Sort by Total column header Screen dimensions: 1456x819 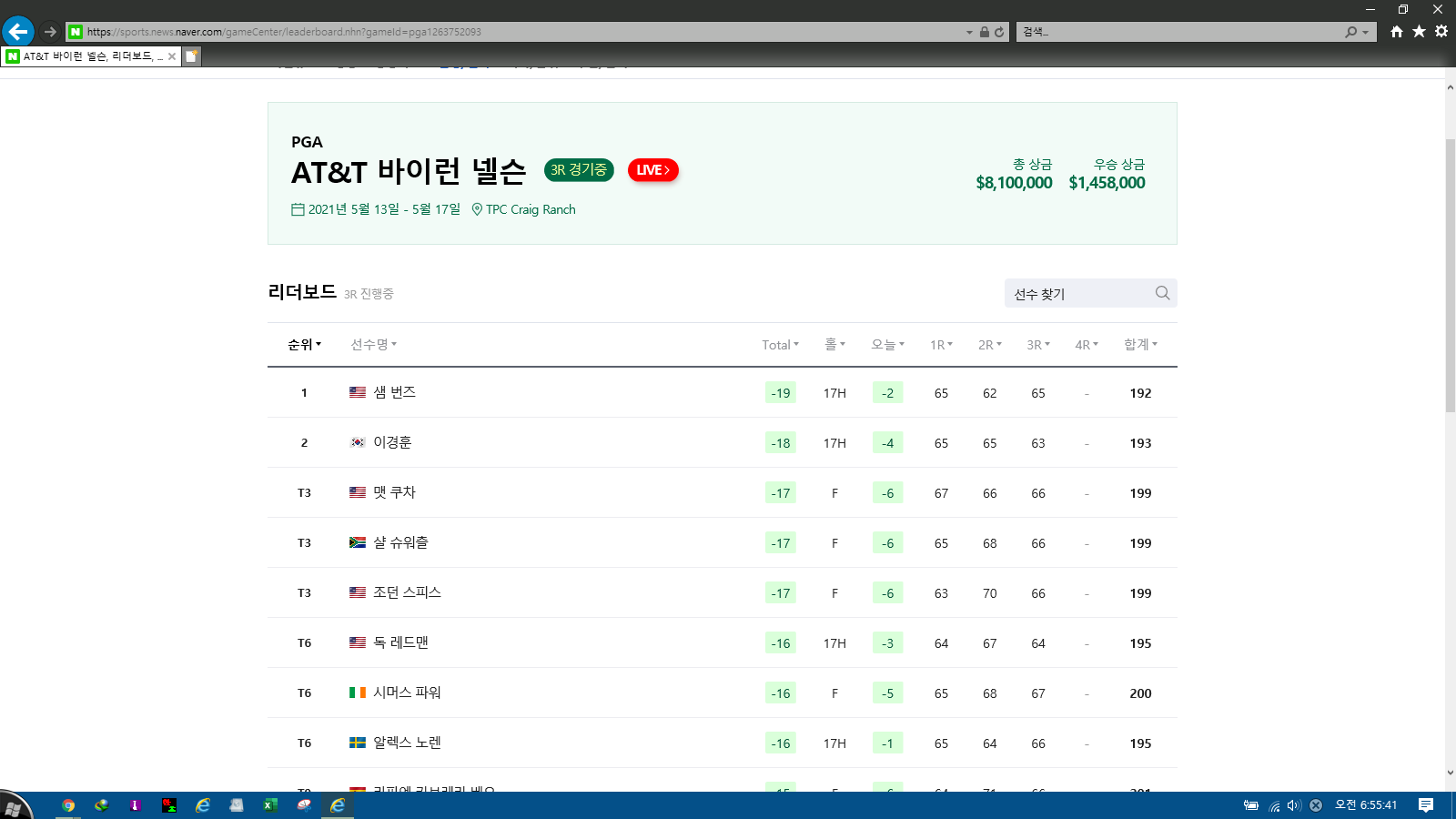[781, 345]
